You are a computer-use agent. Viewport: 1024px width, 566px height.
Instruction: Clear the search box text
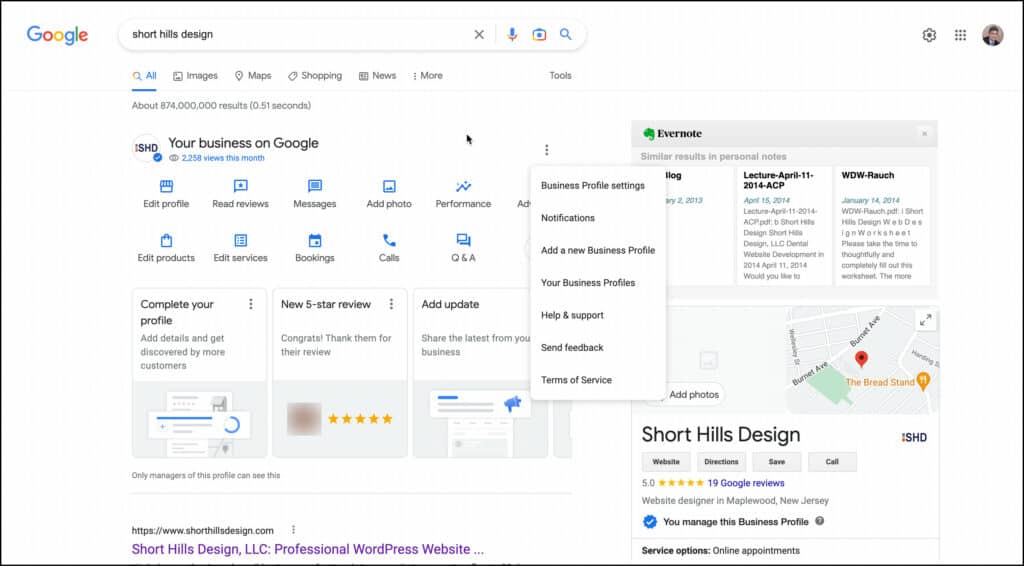tap(479, 35)
